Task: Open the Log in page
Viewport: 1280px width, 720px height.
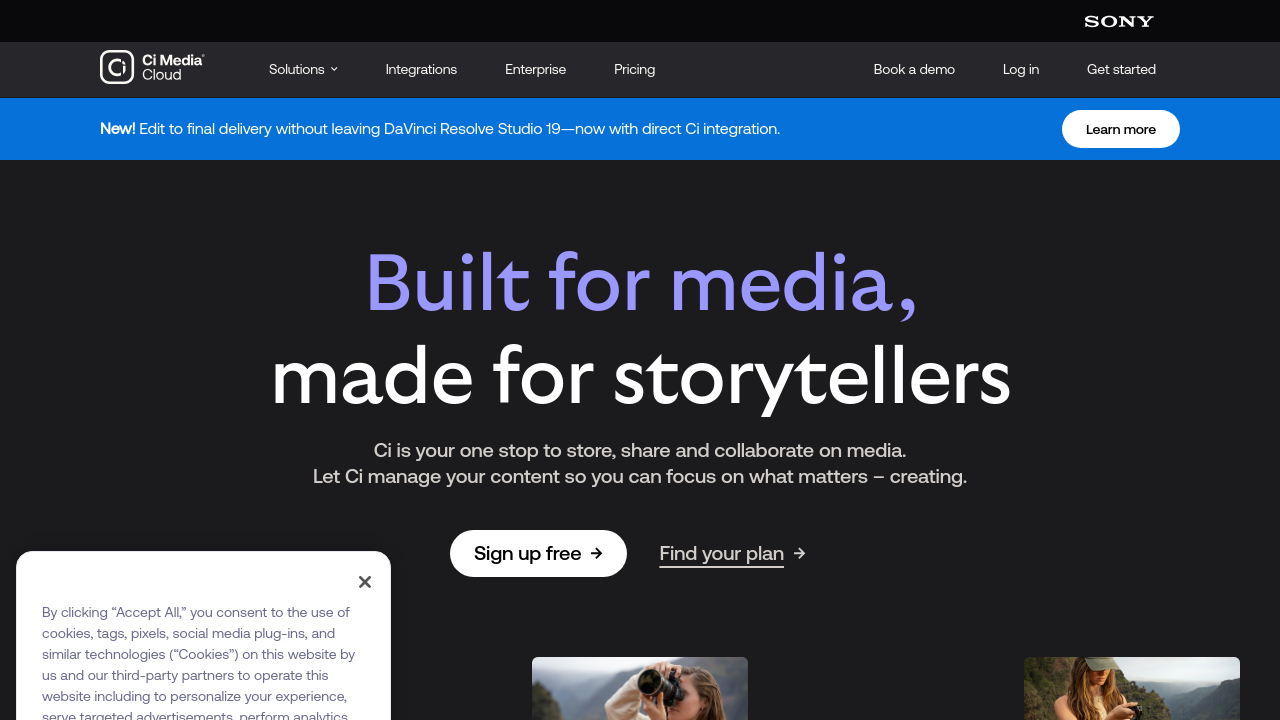Action: click(1020, 69)
